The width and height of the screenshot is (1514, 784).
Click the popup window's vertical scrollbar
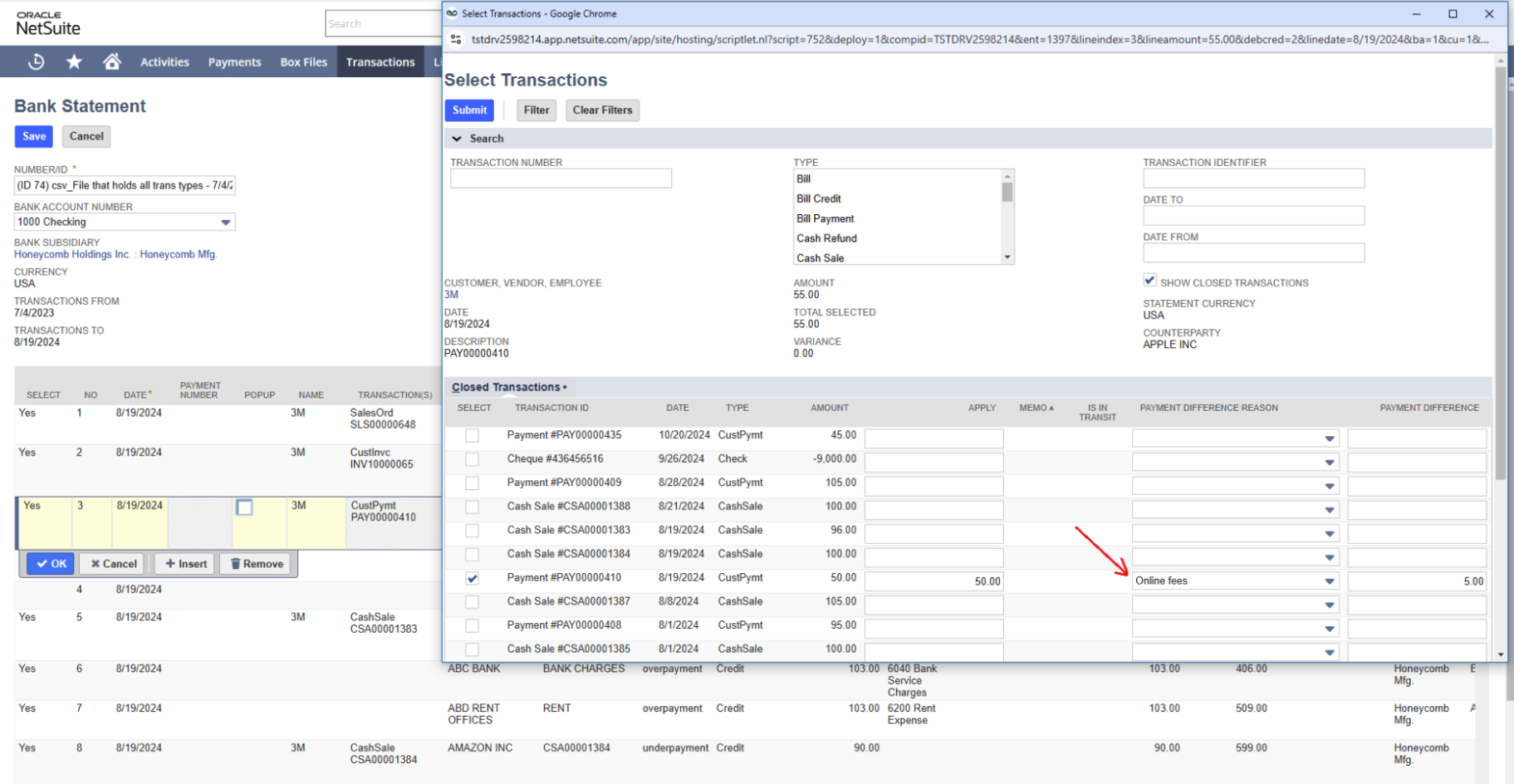[1500, 273]
